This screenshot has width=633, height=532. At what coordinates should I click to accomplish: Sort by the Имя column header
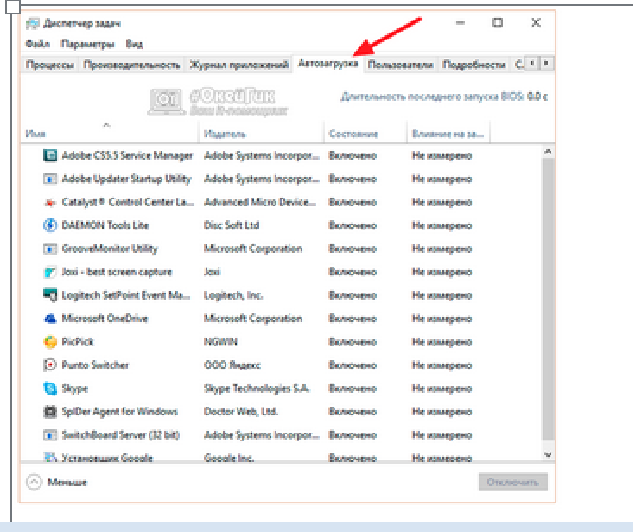[110, 132]
